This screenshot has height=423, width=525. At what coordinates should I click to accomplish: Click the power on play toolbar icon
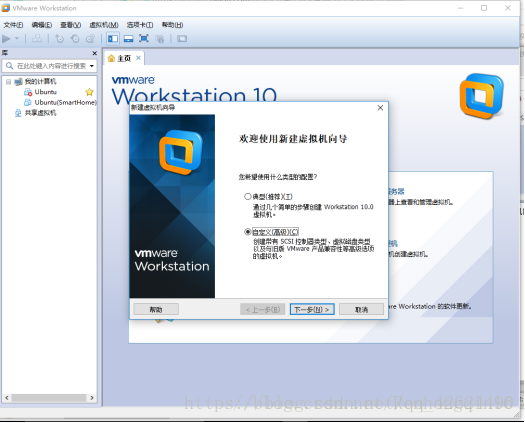click(x=6, y=39)
